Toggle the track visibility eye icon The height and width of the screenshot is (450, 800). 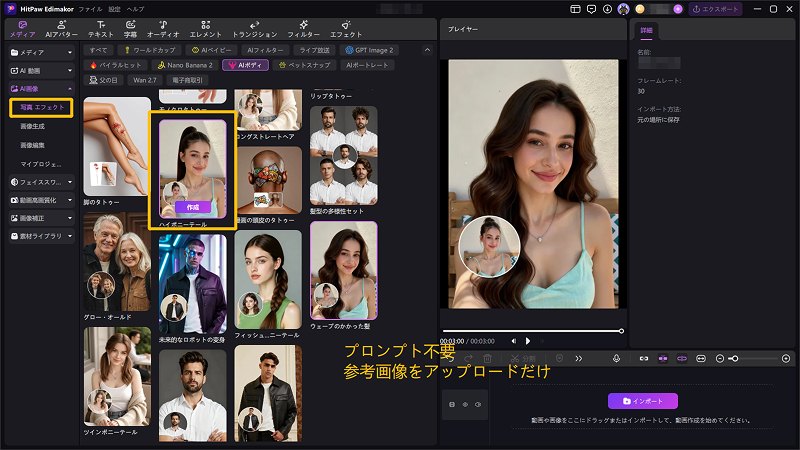coord(465,405)
